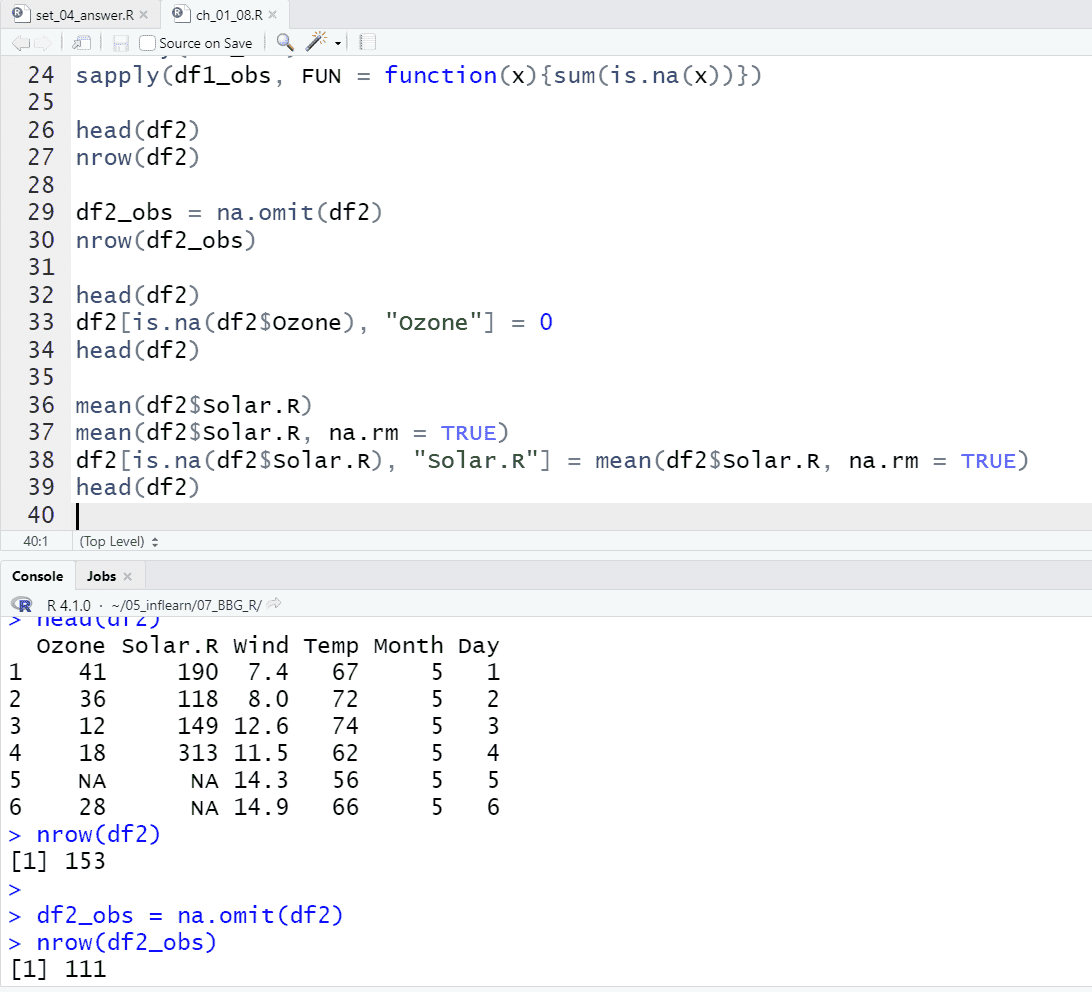Go back to previous source location
This screenshot has height=992, width=1092.
point(21,43)
